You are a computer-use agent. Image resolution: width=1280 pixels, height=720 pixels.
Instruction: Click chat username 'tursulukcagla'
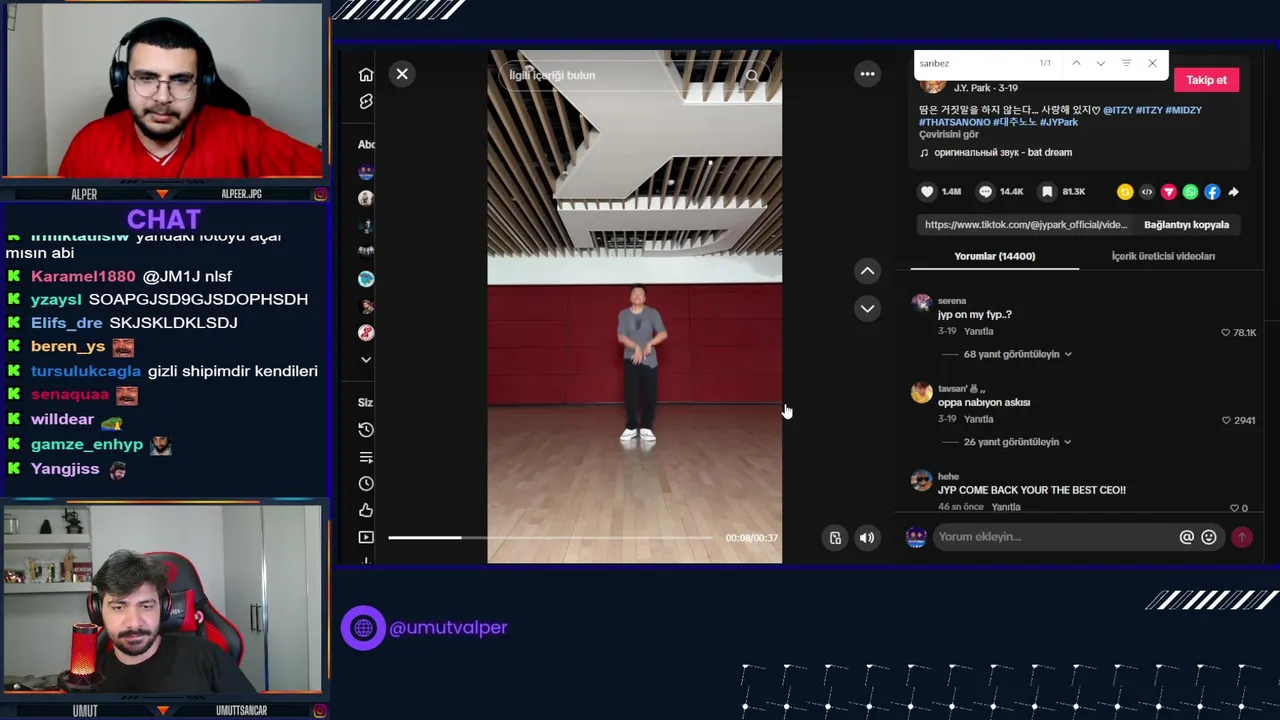click(x=86, y=371)
